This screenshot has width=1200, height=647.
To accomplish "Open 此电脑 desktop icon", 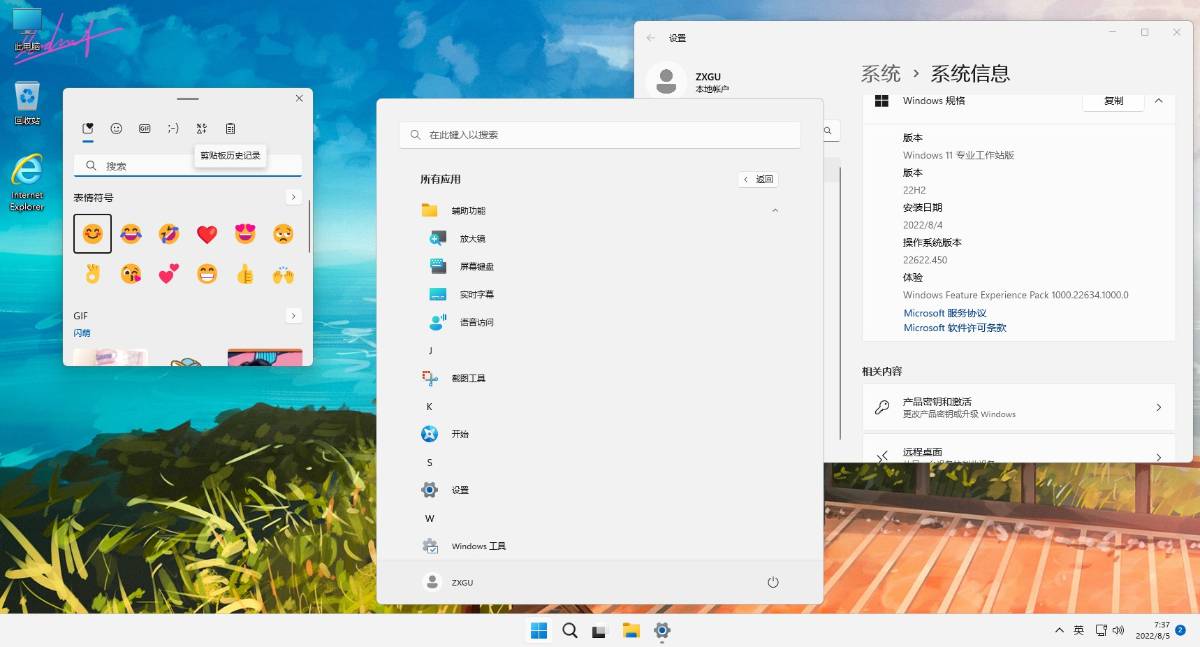I will coord(27,30).
